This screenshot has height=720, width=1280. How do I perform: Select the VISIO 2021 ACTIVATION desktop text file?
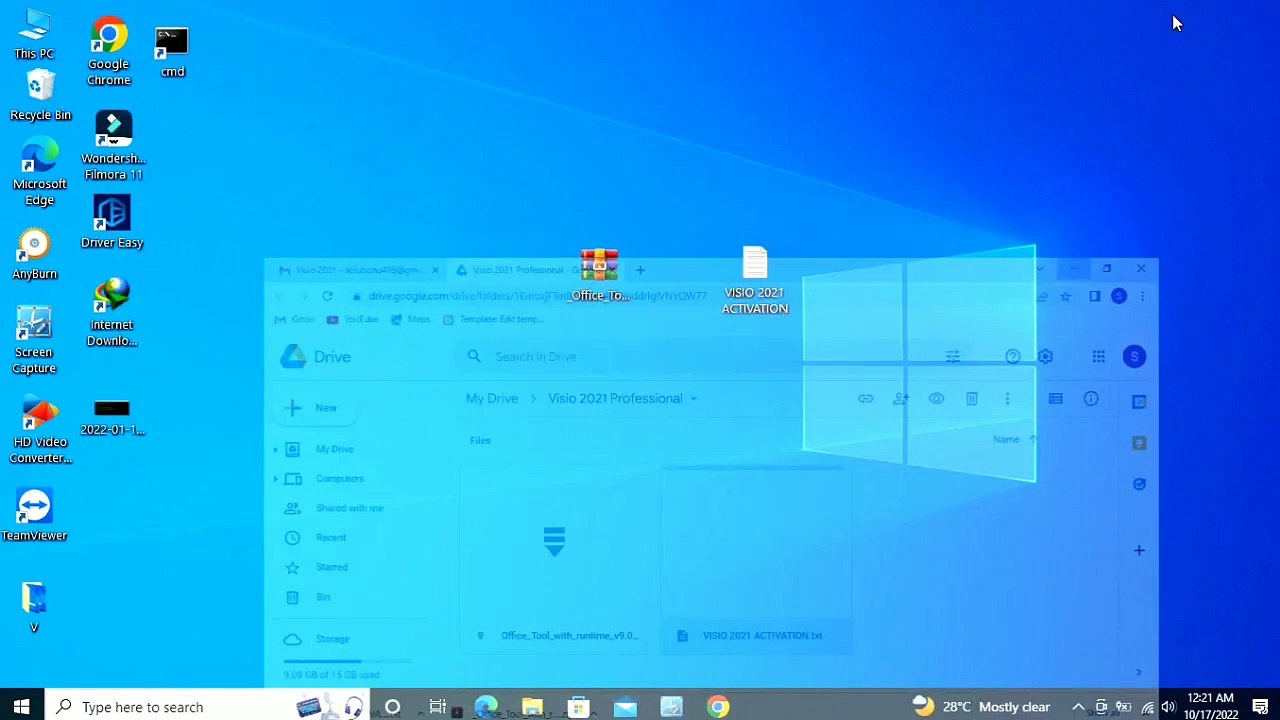755,281
